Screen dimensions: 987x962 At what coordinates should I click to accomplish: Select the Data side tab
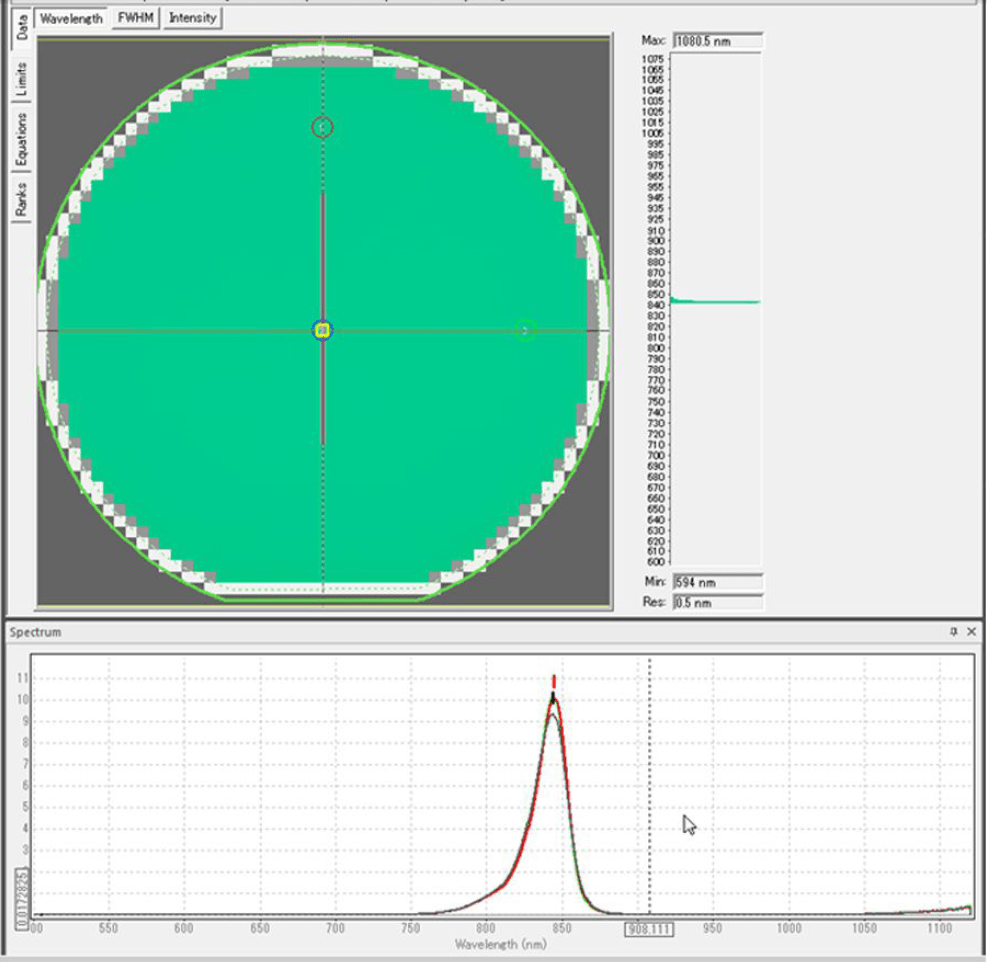(21, 29)
